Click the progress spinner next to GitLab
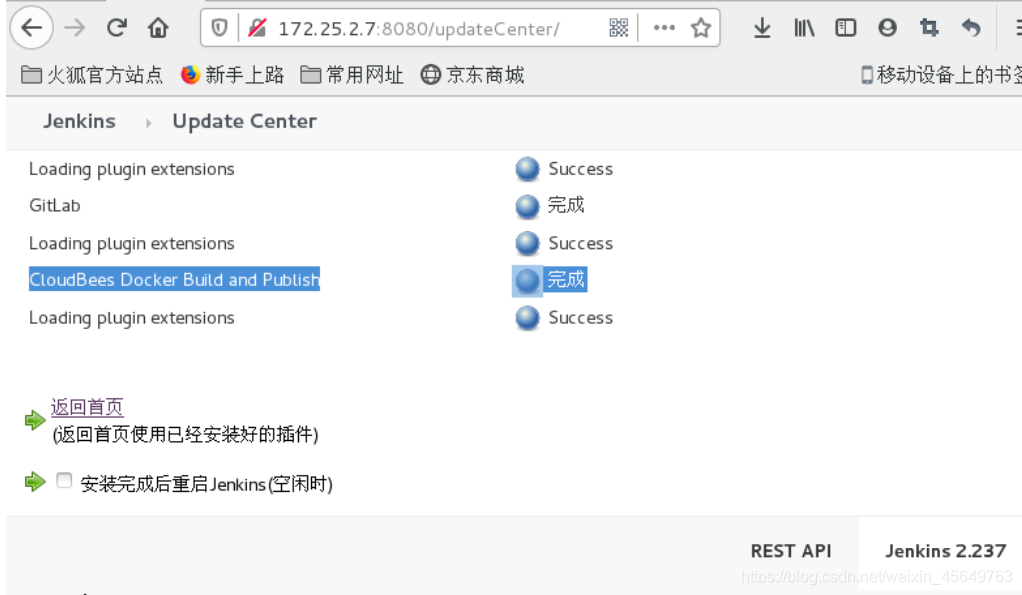This screenshot has height=595, width=1022. point(526,206)
